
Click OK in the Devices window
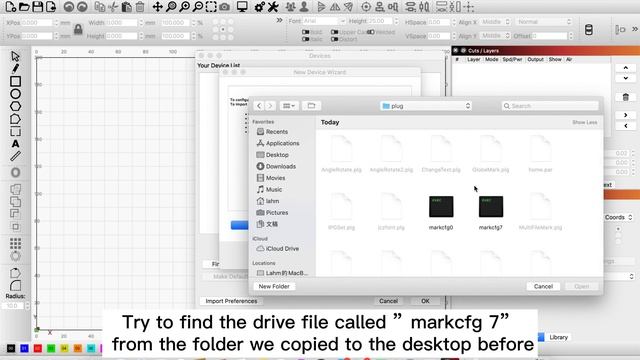tap(425, 301)
